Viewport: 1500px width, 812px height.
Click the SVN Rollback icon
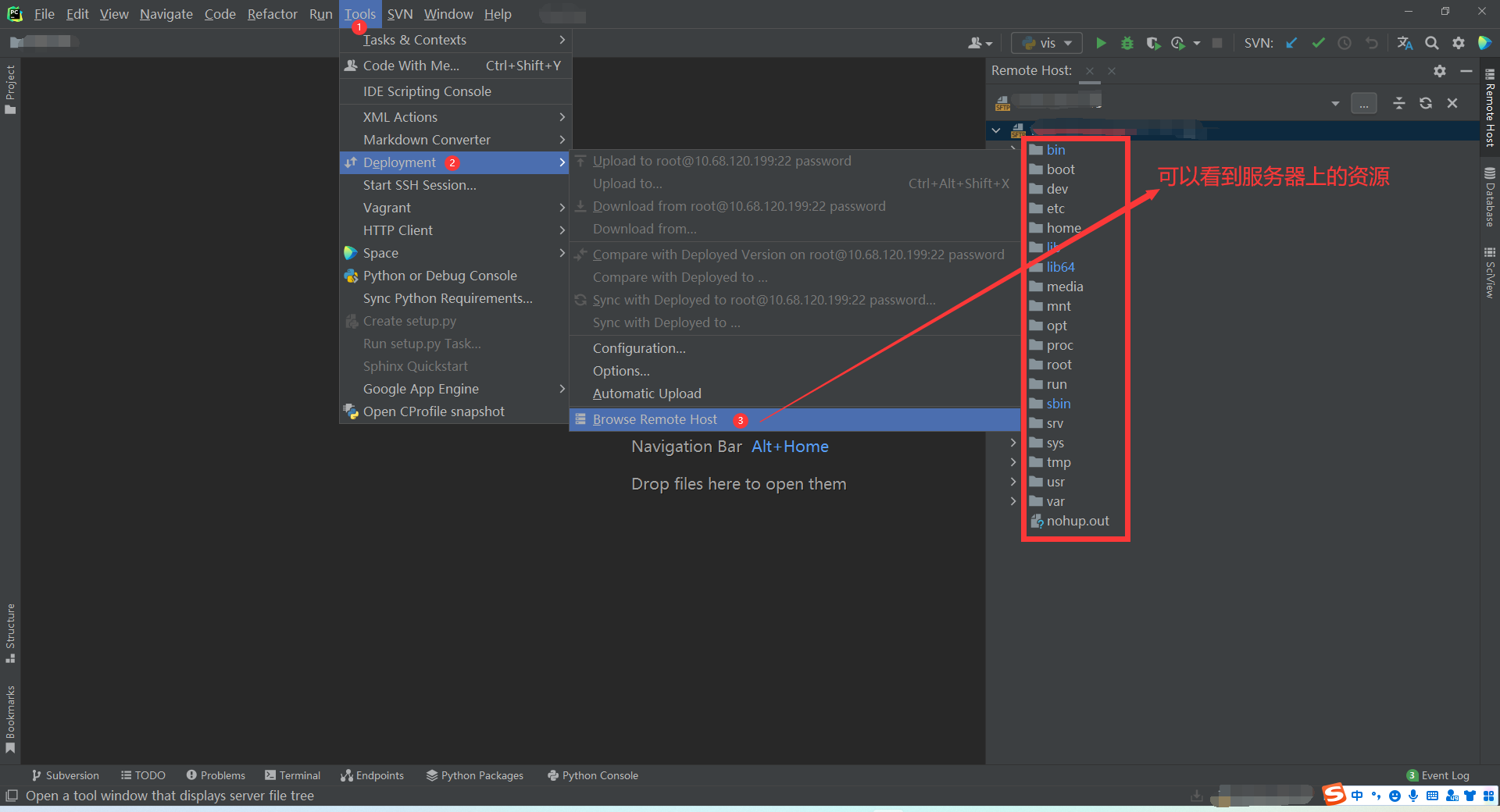pos(1371,43)
